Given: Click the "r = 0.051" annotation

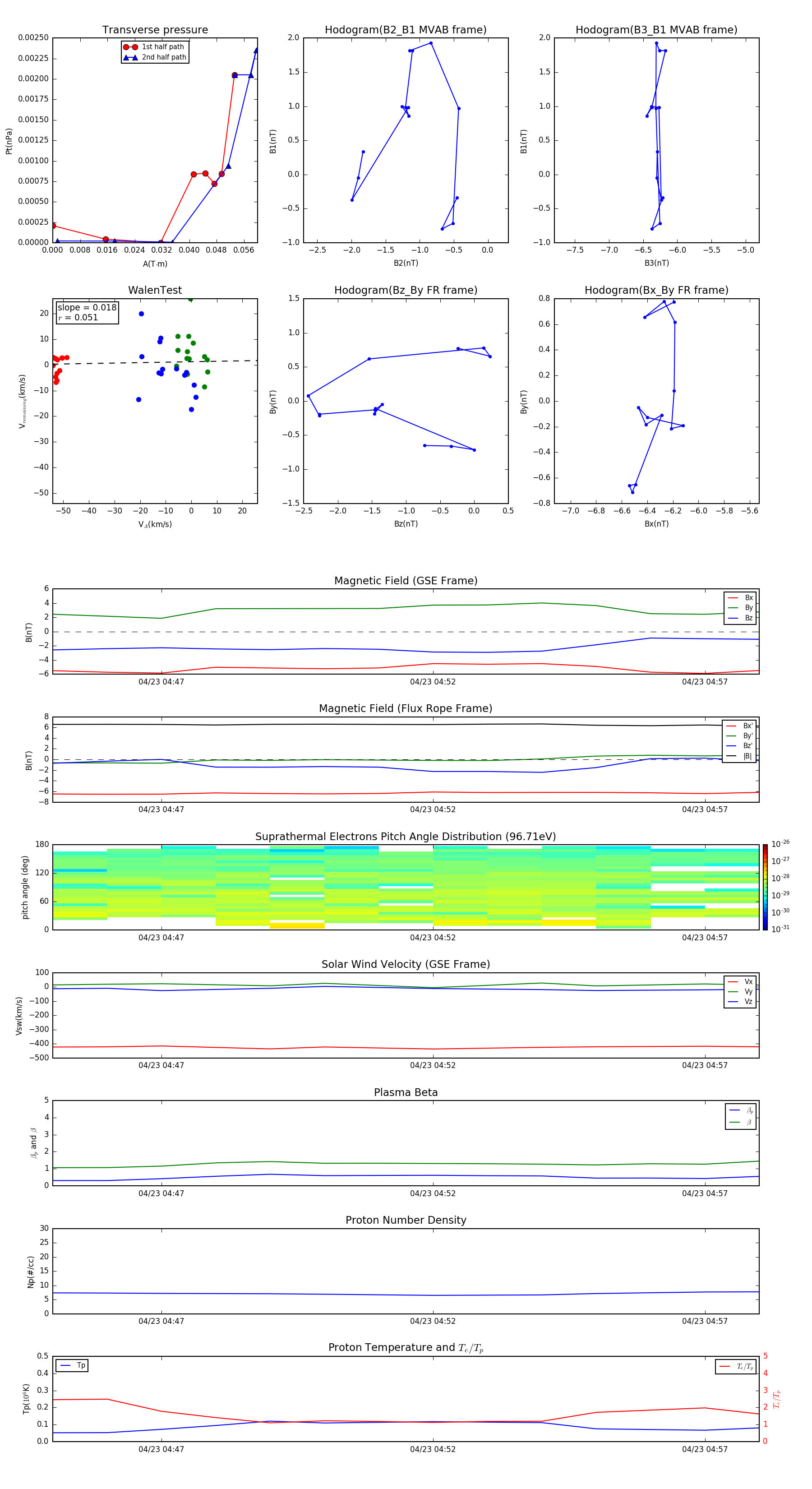Looking at the screenshot, I should (78, 317).
